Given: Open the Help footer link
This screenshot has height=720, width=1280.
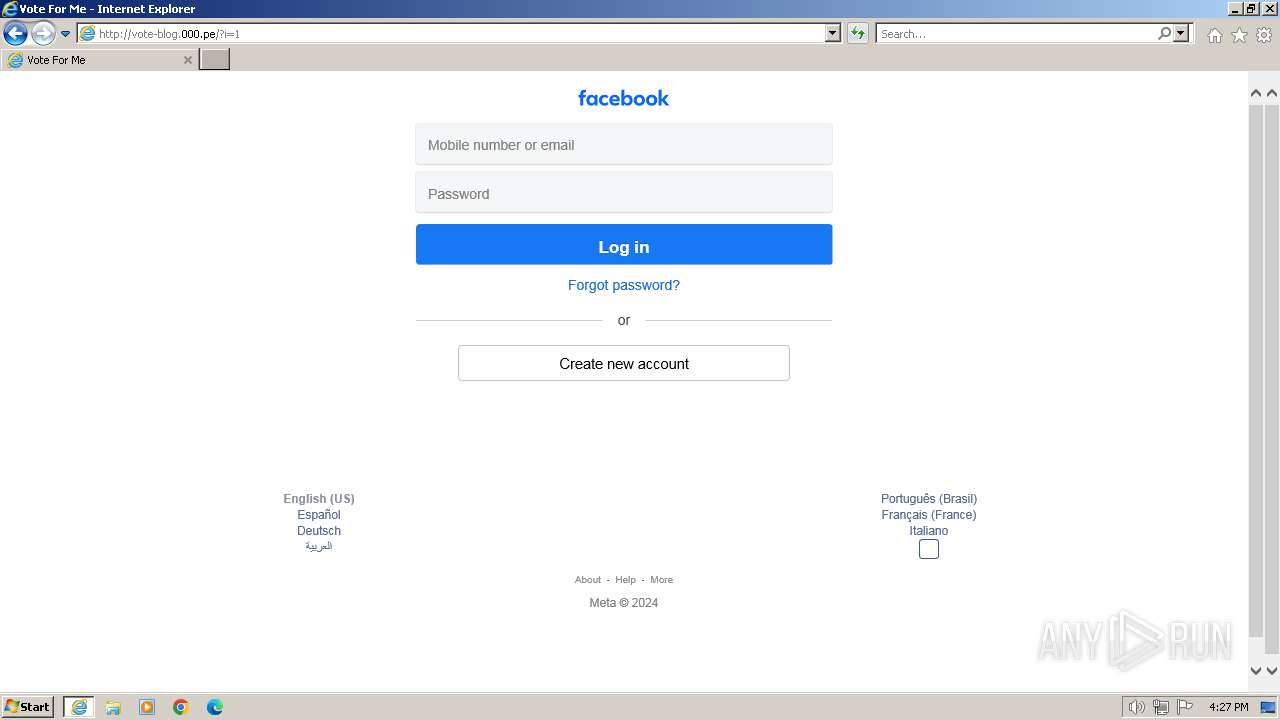Looking at the screenshot, I should tap(626, 580).
